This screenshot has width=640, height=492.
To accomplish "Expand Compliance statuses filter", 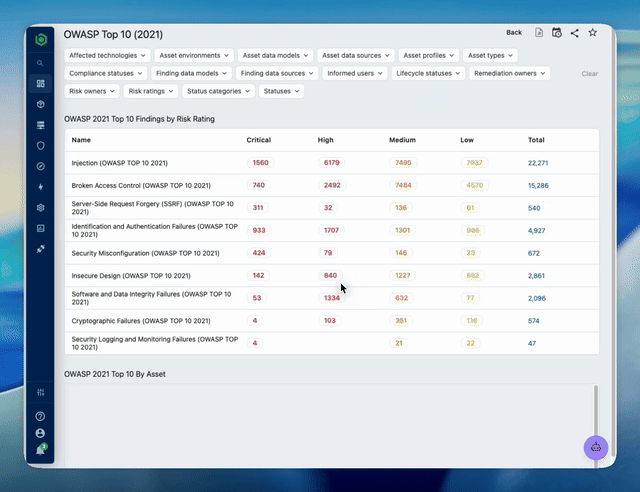I will coord(106,73).
